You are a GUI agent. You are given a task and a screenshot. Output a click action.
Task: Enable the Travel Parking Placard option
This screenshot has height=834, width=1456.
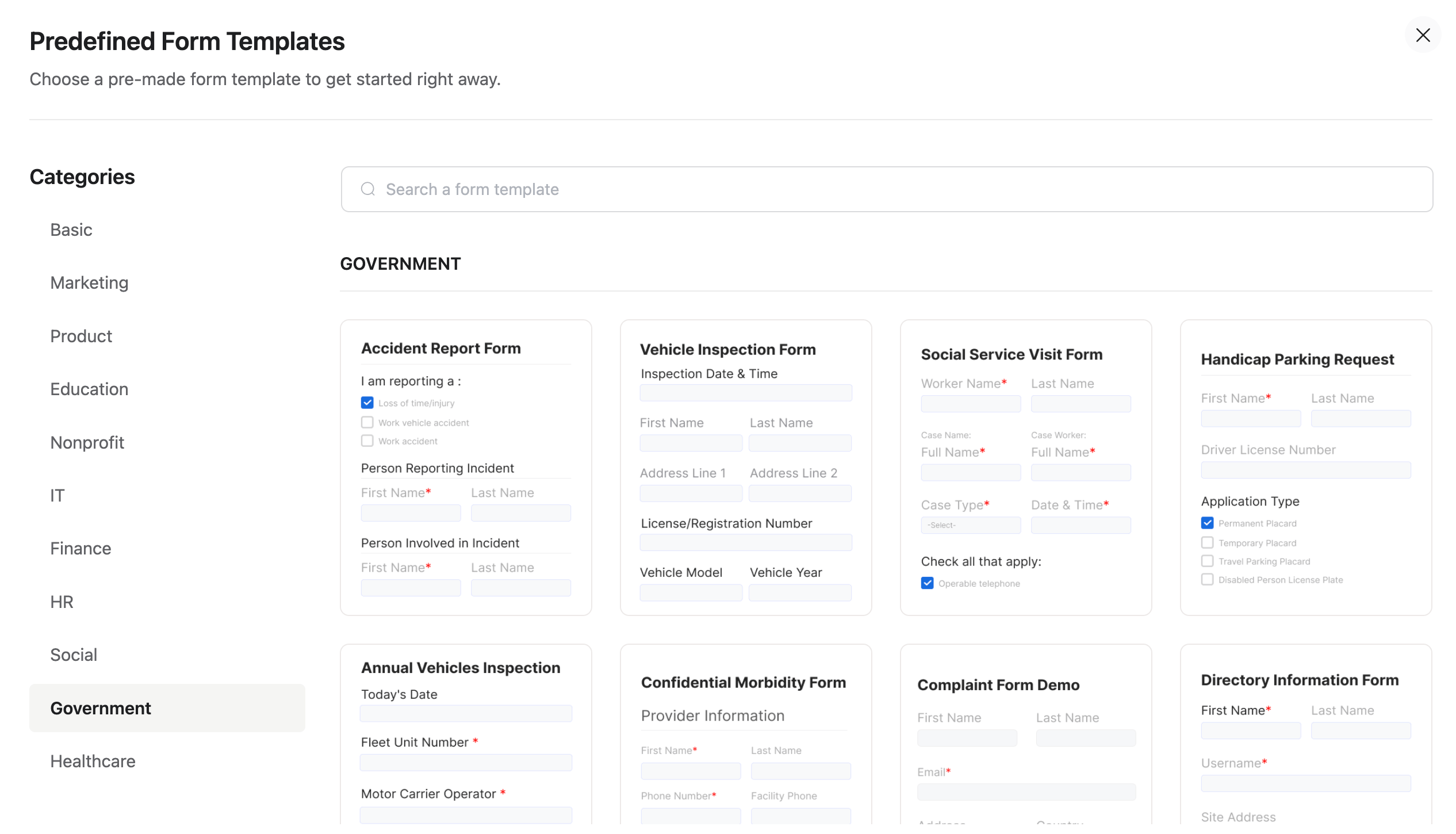[x=1206, y=561]
